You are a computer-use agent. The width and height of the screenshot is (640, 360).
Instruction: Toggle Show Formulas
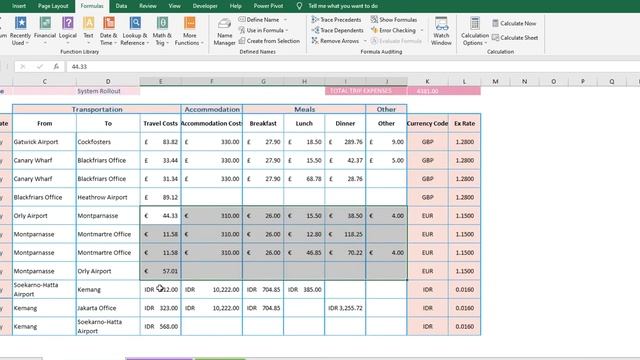(x=394, y=20)
